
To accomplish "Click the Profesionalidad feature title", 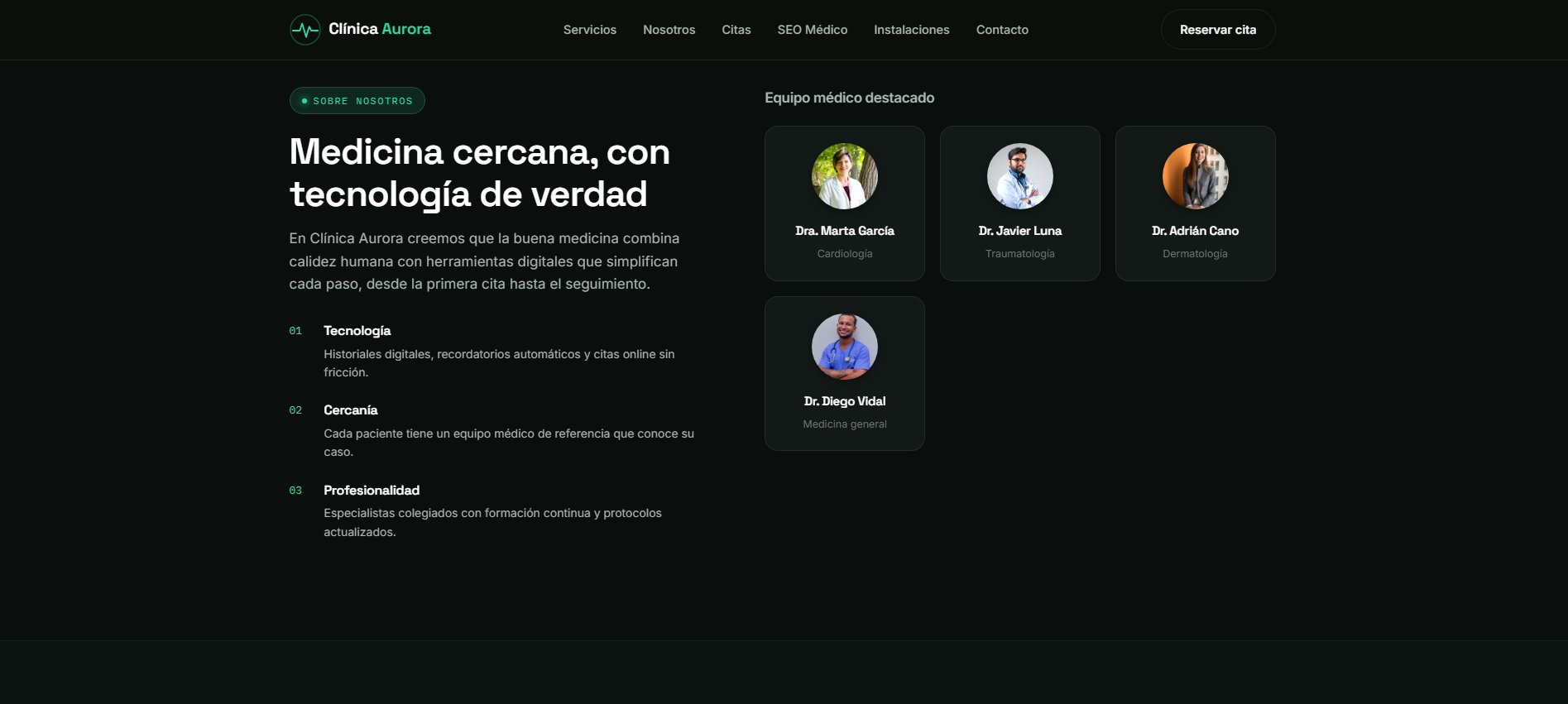I will point(372,491).
